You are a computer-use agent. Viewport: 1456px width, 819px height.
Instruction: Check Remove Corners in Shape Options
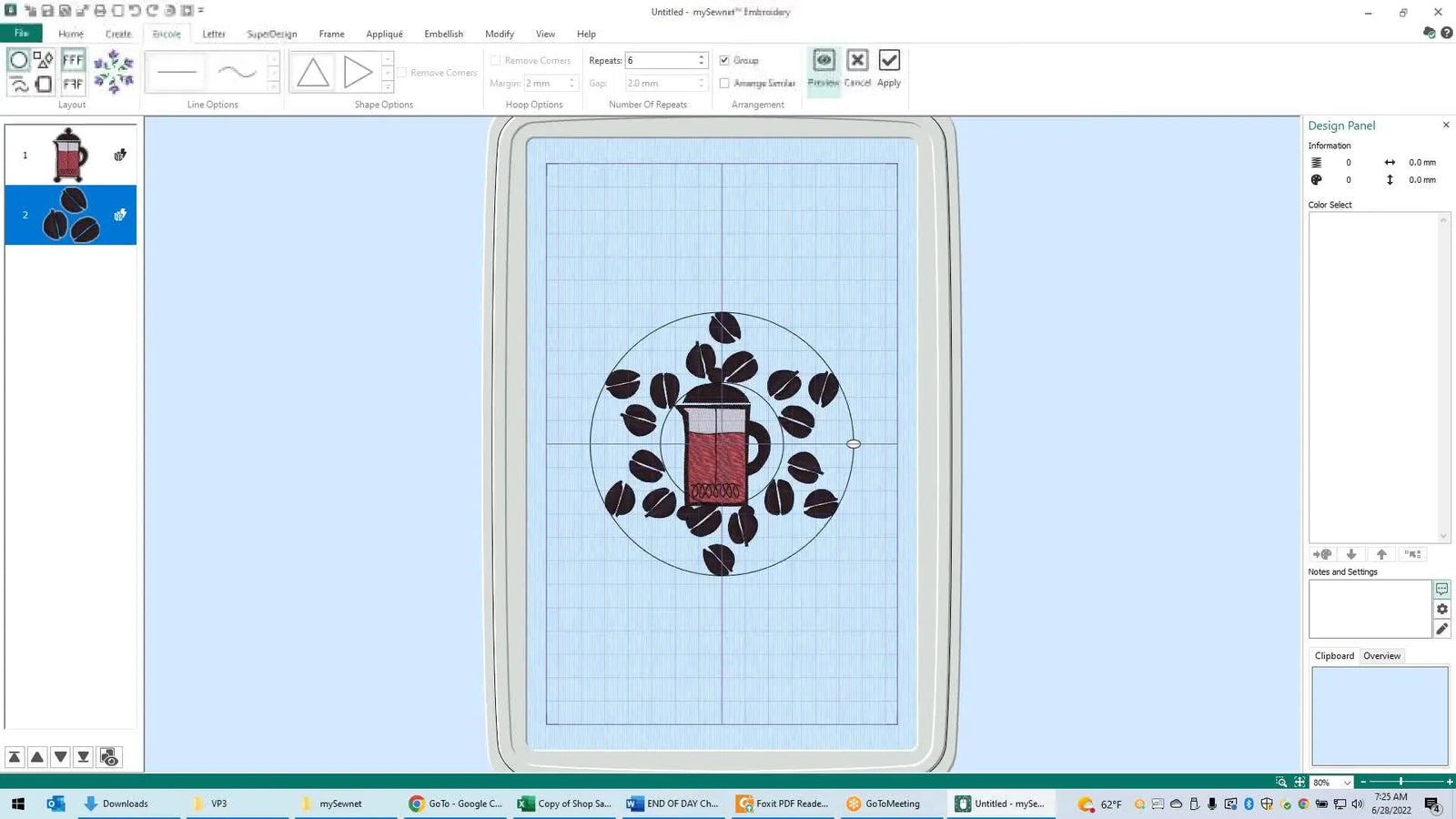pos(401,72)
